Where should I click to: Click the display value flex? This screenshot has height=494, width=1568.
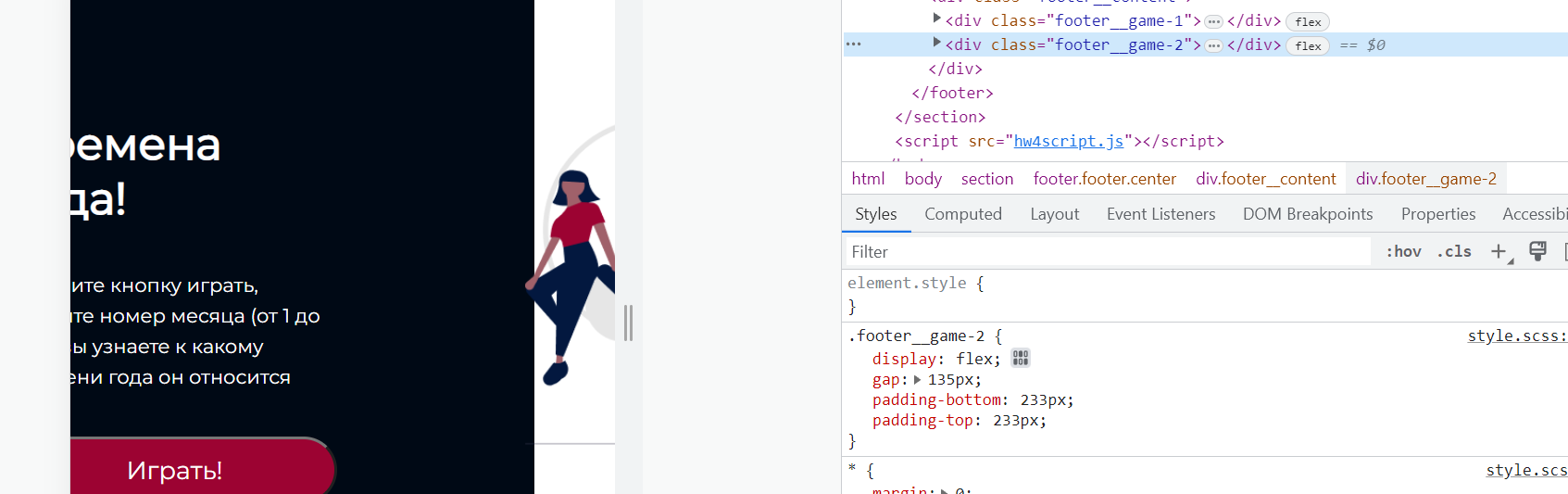click(975, 359)
